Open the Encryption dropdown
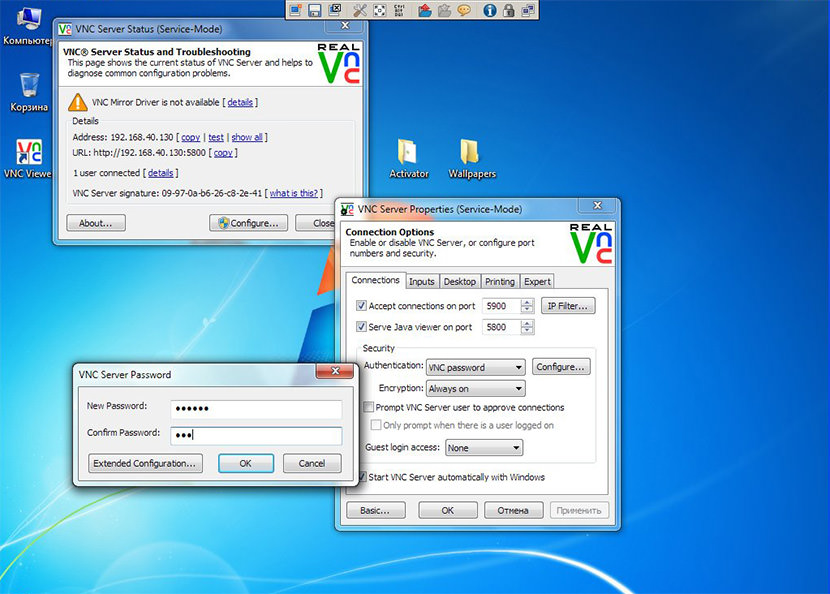The width and height of the screenshot is (830, 594). (x=475, y=389)
